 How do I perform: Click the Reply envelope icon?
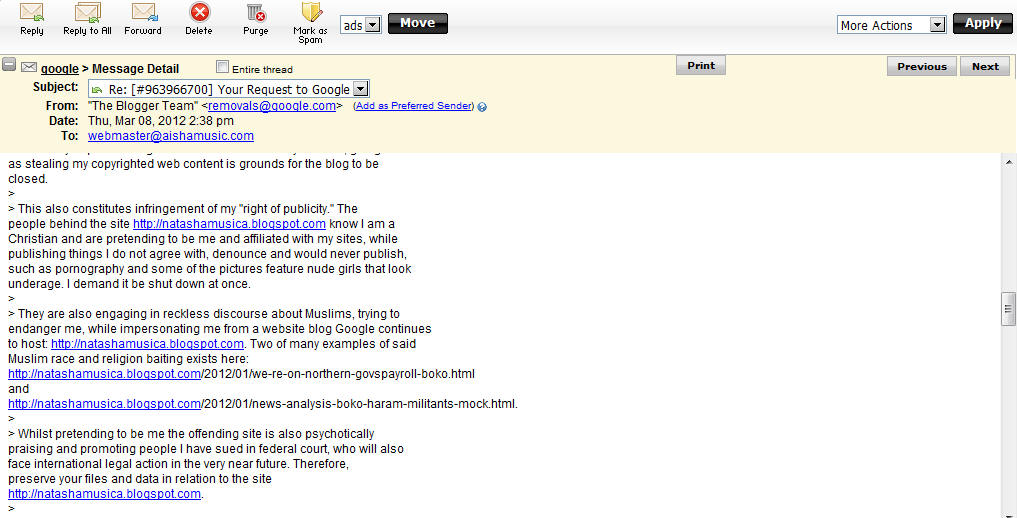32,12
